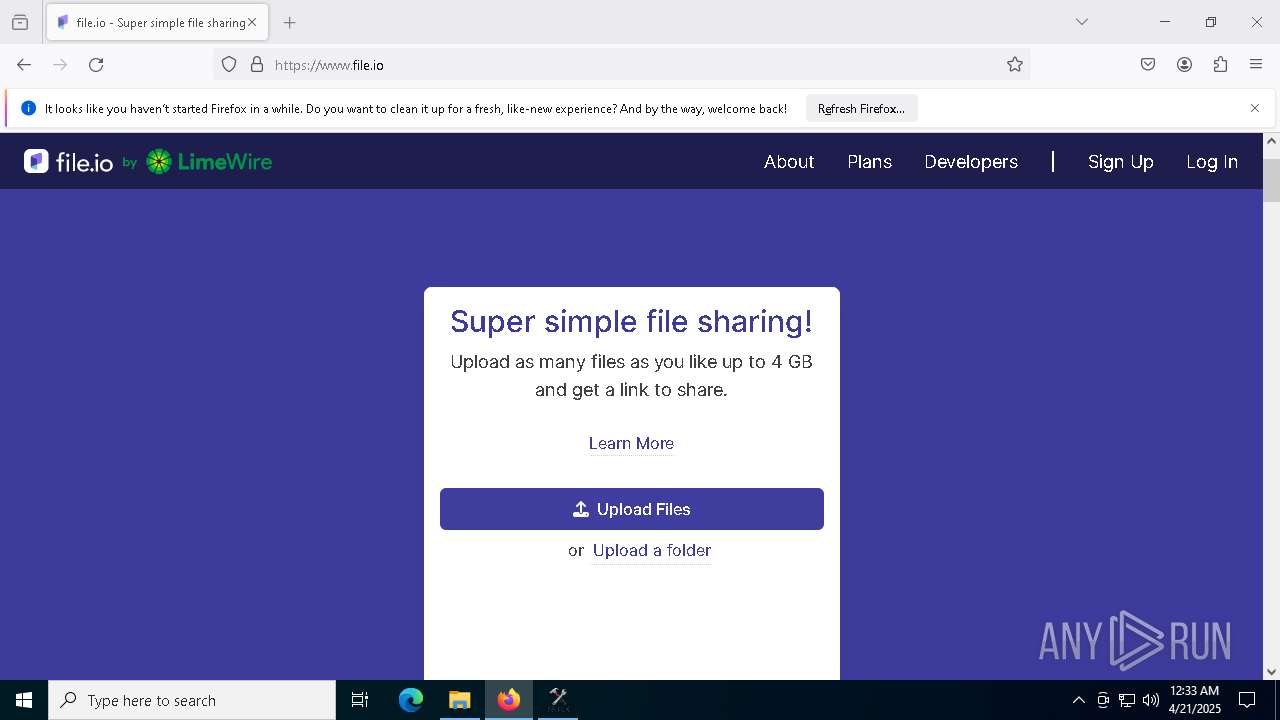The height and width of the screenshot is (720, 1280).
Task: Open the Plans page
Action: (870, 162)
